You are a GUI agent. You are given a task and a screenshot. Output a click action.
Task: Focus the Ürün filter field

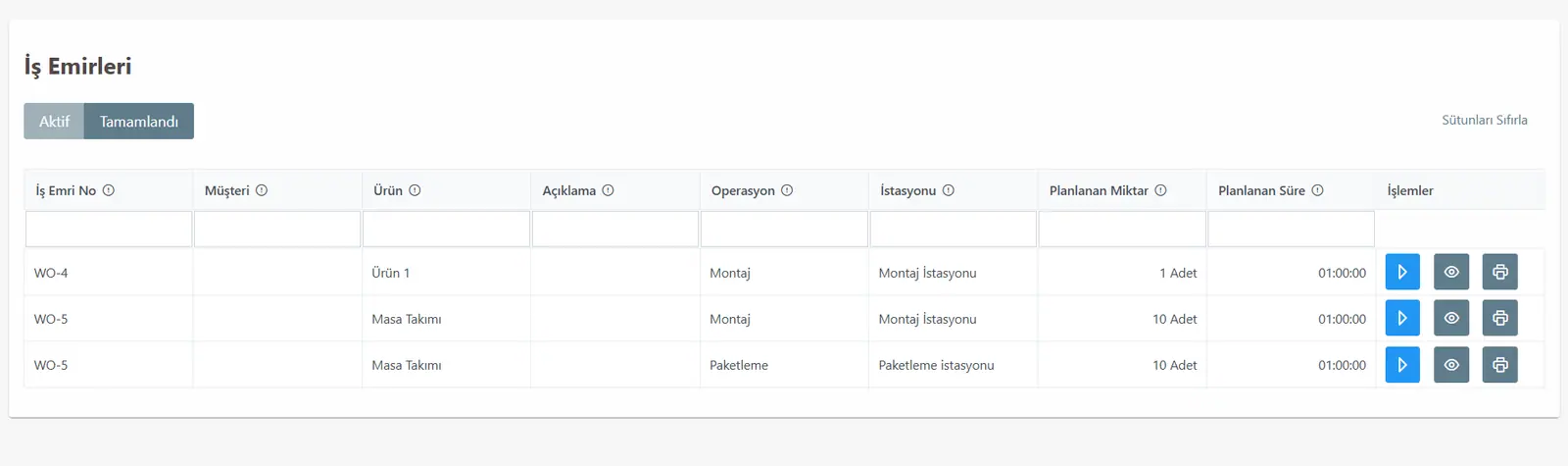pos(446,229)
